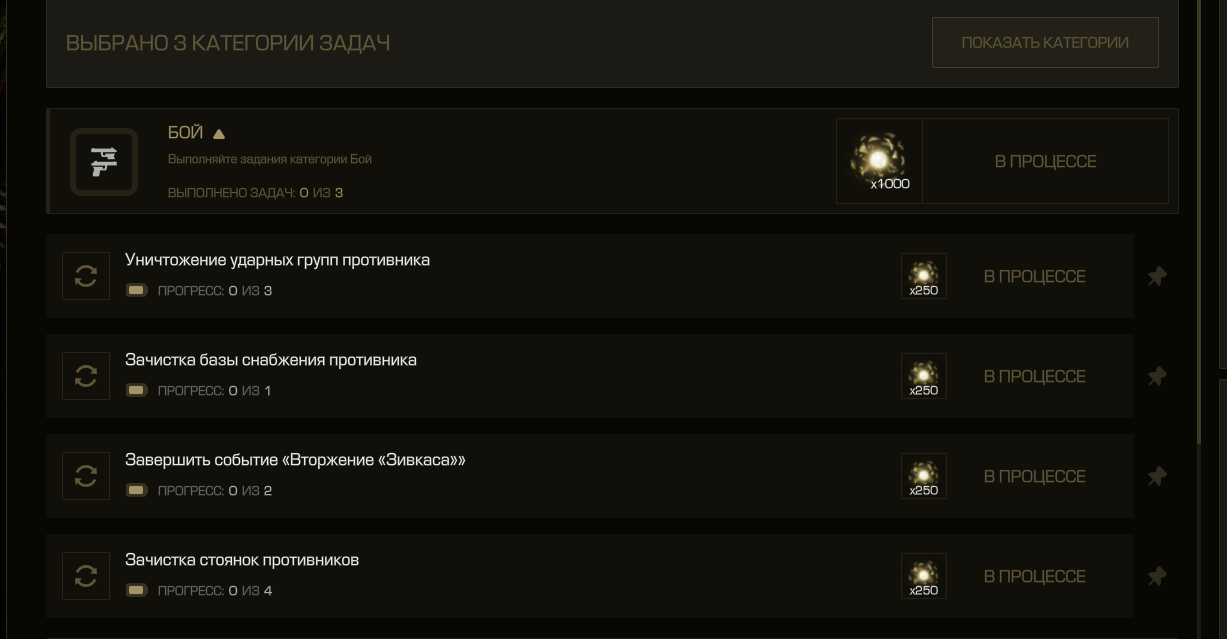Click В ПРОЦЕССЕ for 'Зачистка базы снабжения противника'
Viewport: 1227px width, 639px height.
tap(1034, 376)
